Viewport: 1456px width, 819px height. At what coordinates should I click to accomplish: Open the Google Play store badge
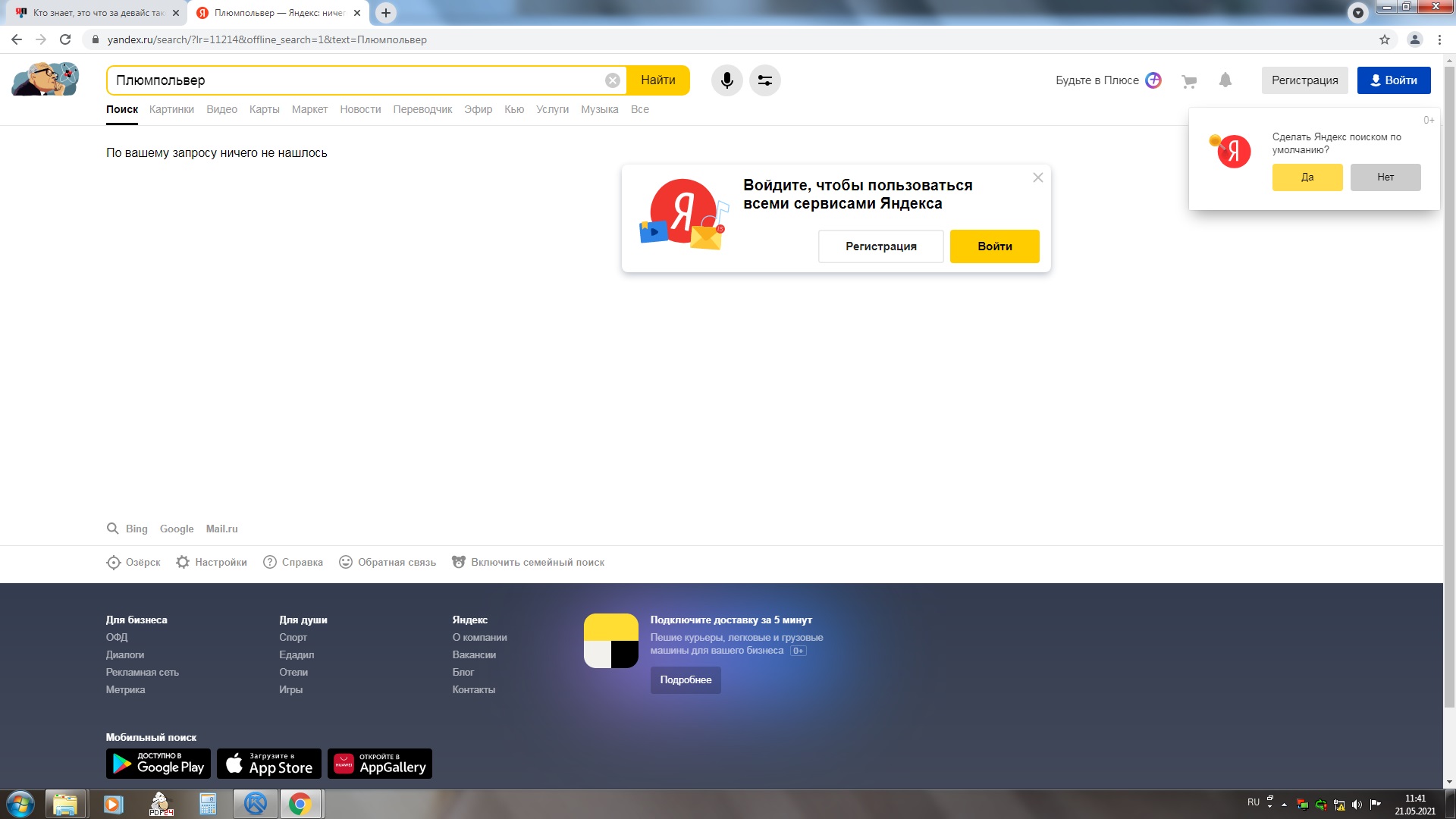[158, 764]
